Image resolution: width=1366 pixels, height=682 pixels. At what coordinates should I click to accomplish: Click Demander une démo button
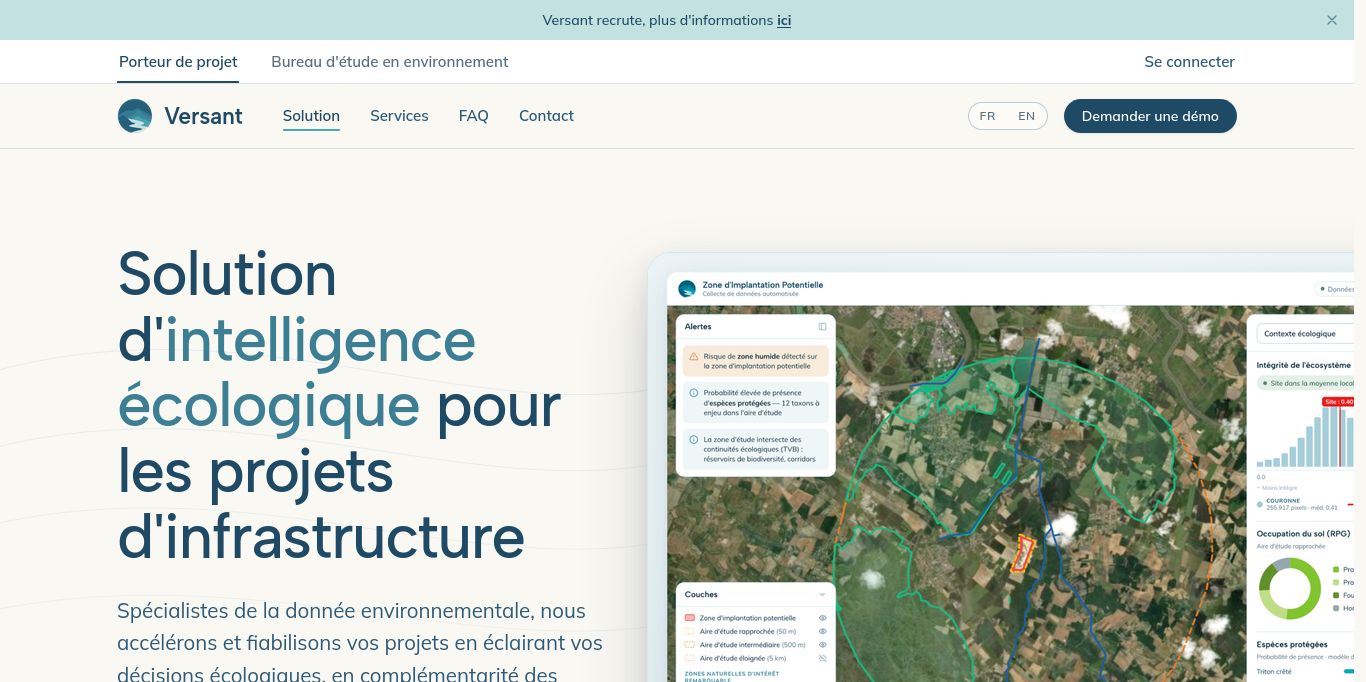click(1150, 116)
